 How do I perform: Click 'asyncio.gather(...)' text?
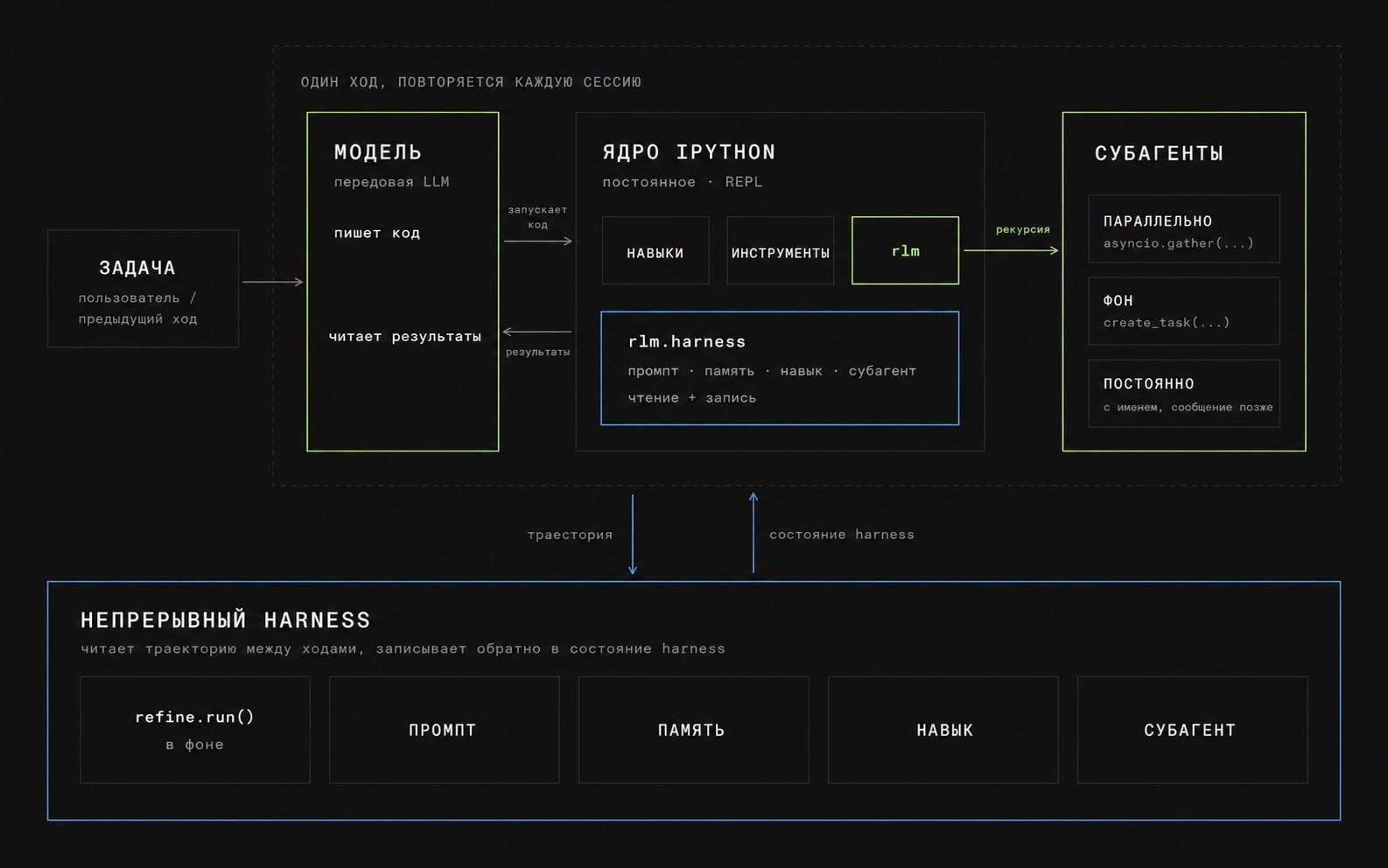pyautogui.click(x=1178, y=243)
